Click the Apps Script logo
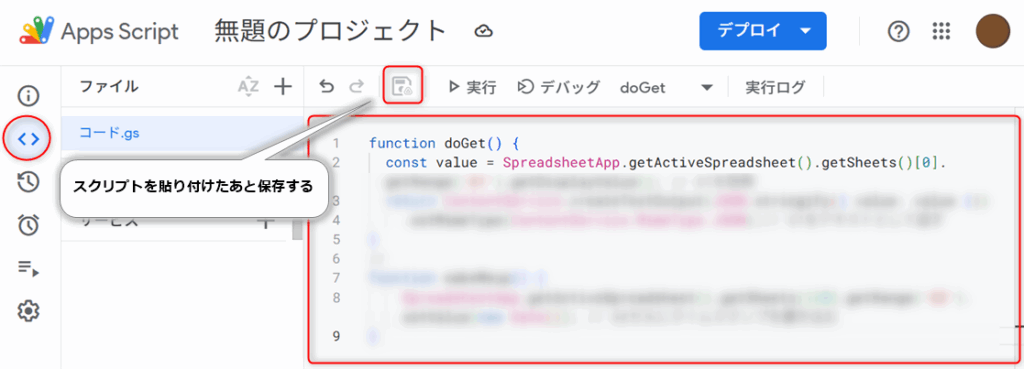Viewport: 1024px width, 369px height. (37, 31)
